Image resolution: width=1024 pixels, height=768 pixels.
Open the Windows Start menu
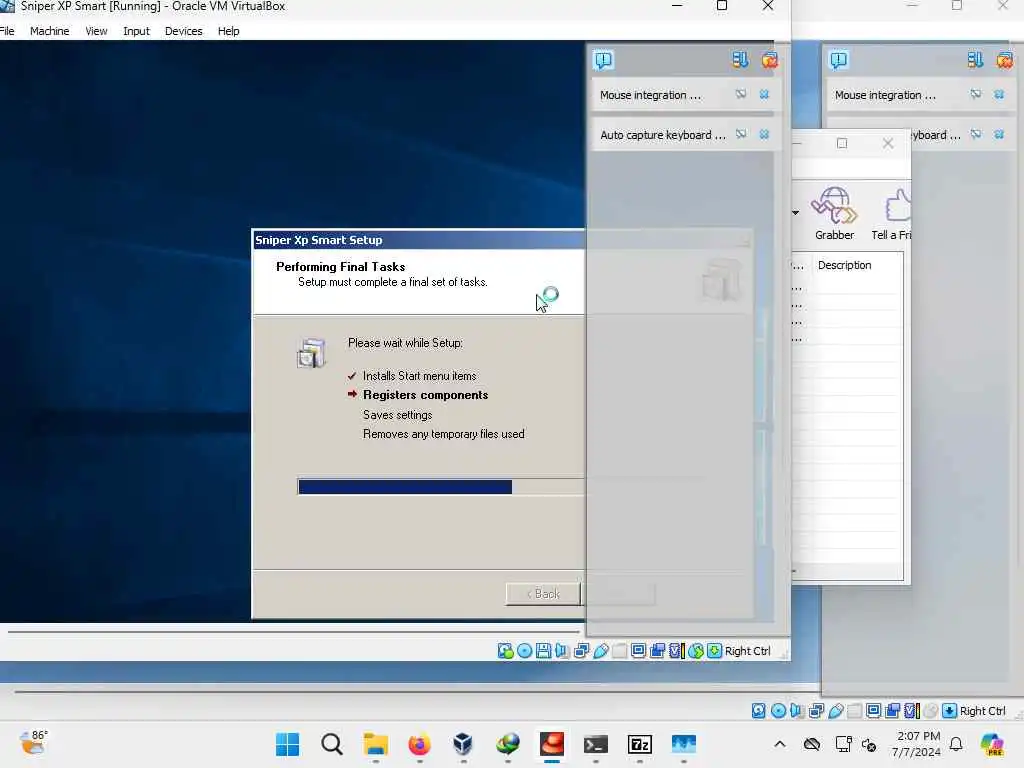[x=287, y=744]
